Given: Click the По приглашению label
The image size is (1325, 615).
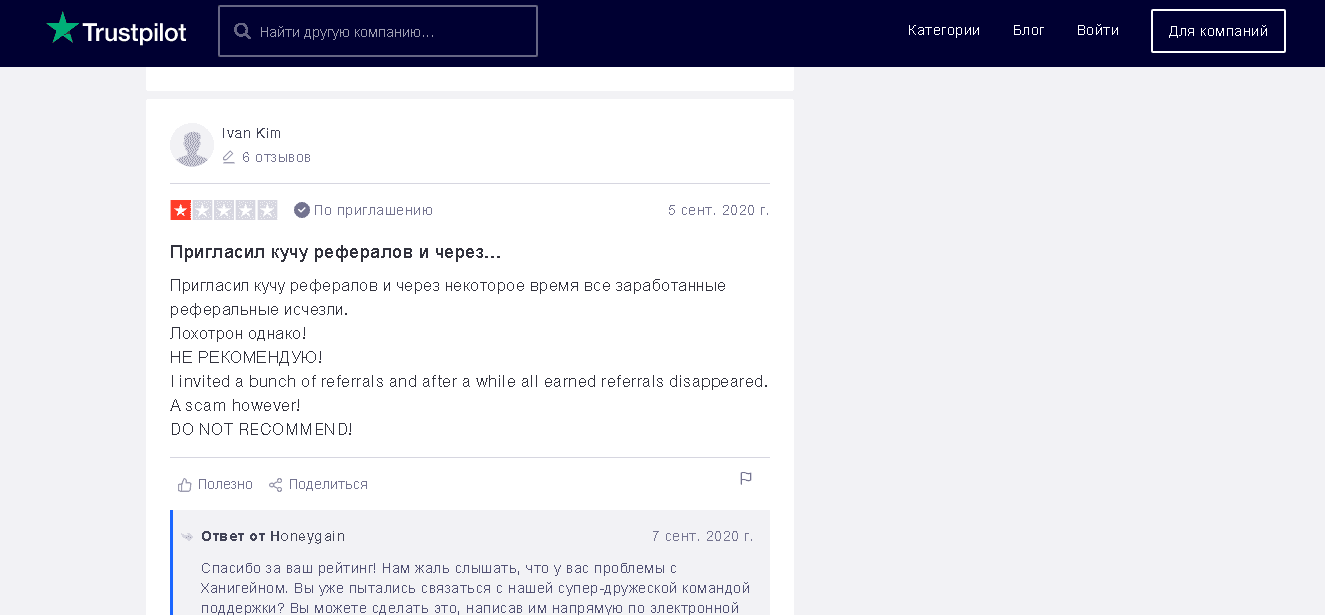Looking at the screenshot, I should 373,210.
